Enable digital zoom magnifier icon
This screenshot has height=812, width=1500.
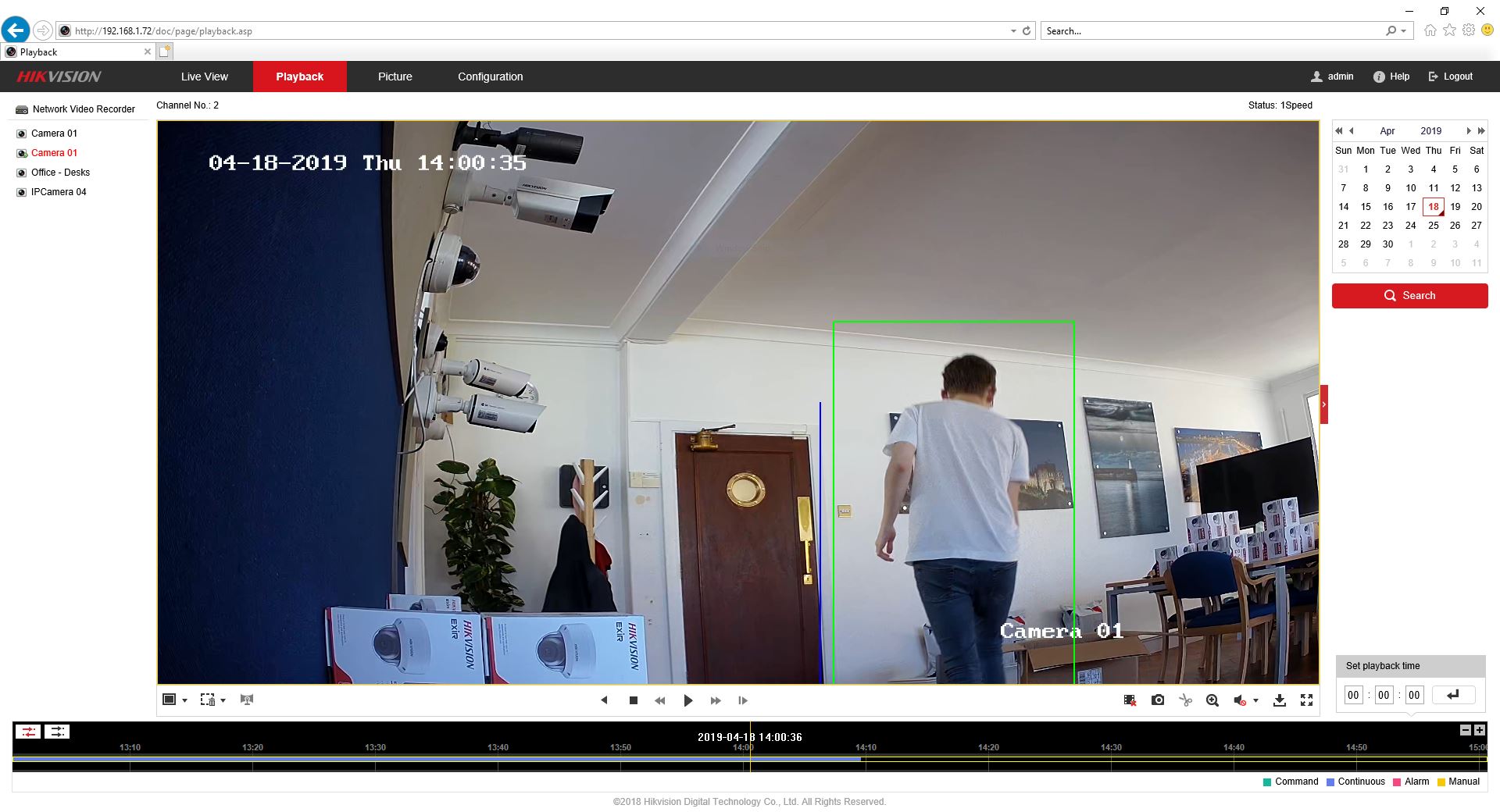tap(1212, 700)
